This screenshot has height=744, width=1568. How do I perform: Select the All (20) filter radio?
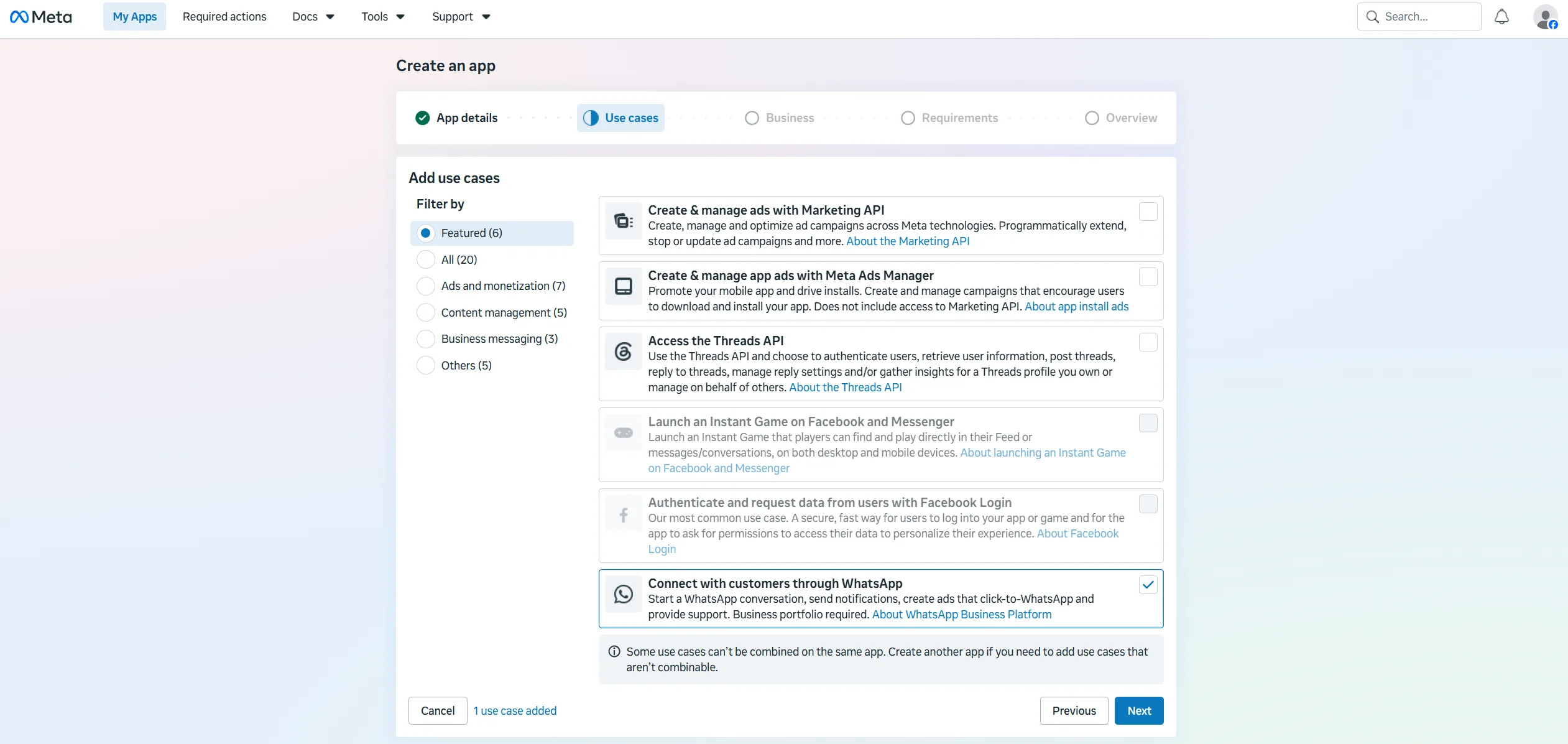tap(426, 259)
